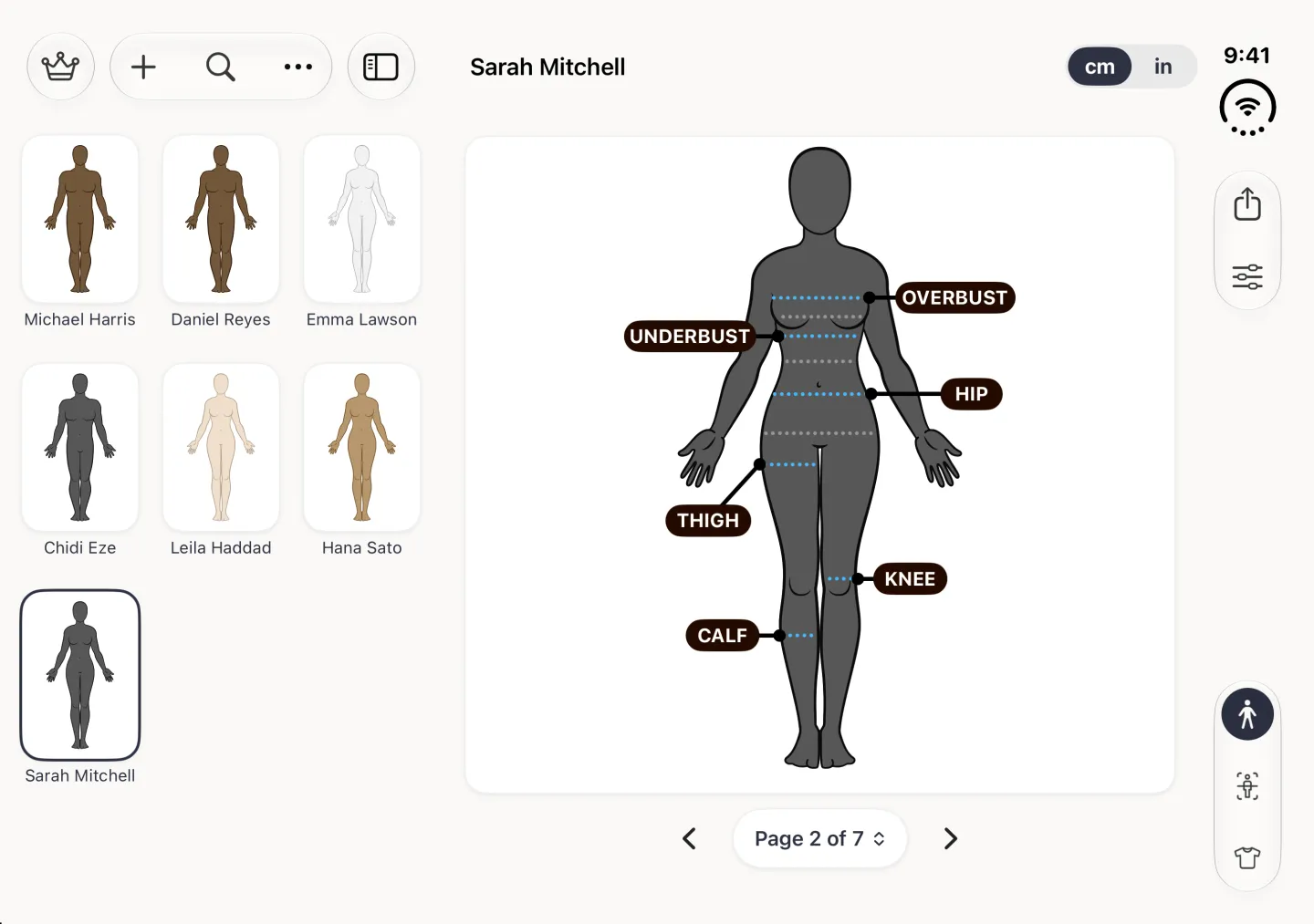The width and height of the screenshot is (1314, 924).
Task: Click the CALF measurement label
Action: coord(723,635)
